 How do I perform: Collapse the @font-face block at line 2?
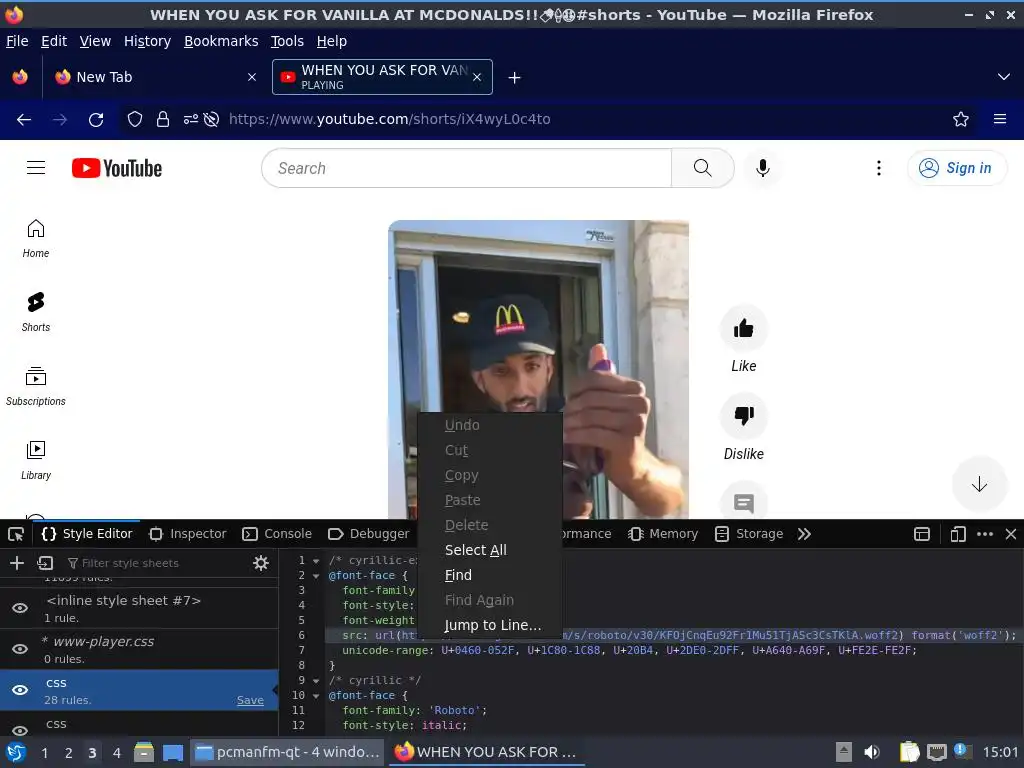(x=315, y=576)
